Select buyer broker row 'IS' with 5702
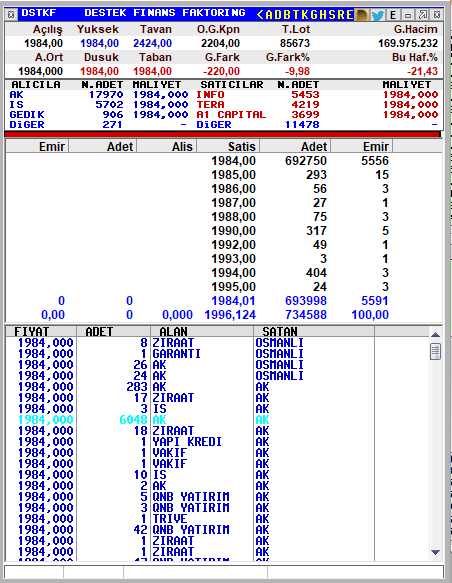This screenshot has height=583, width=452. 99,105
